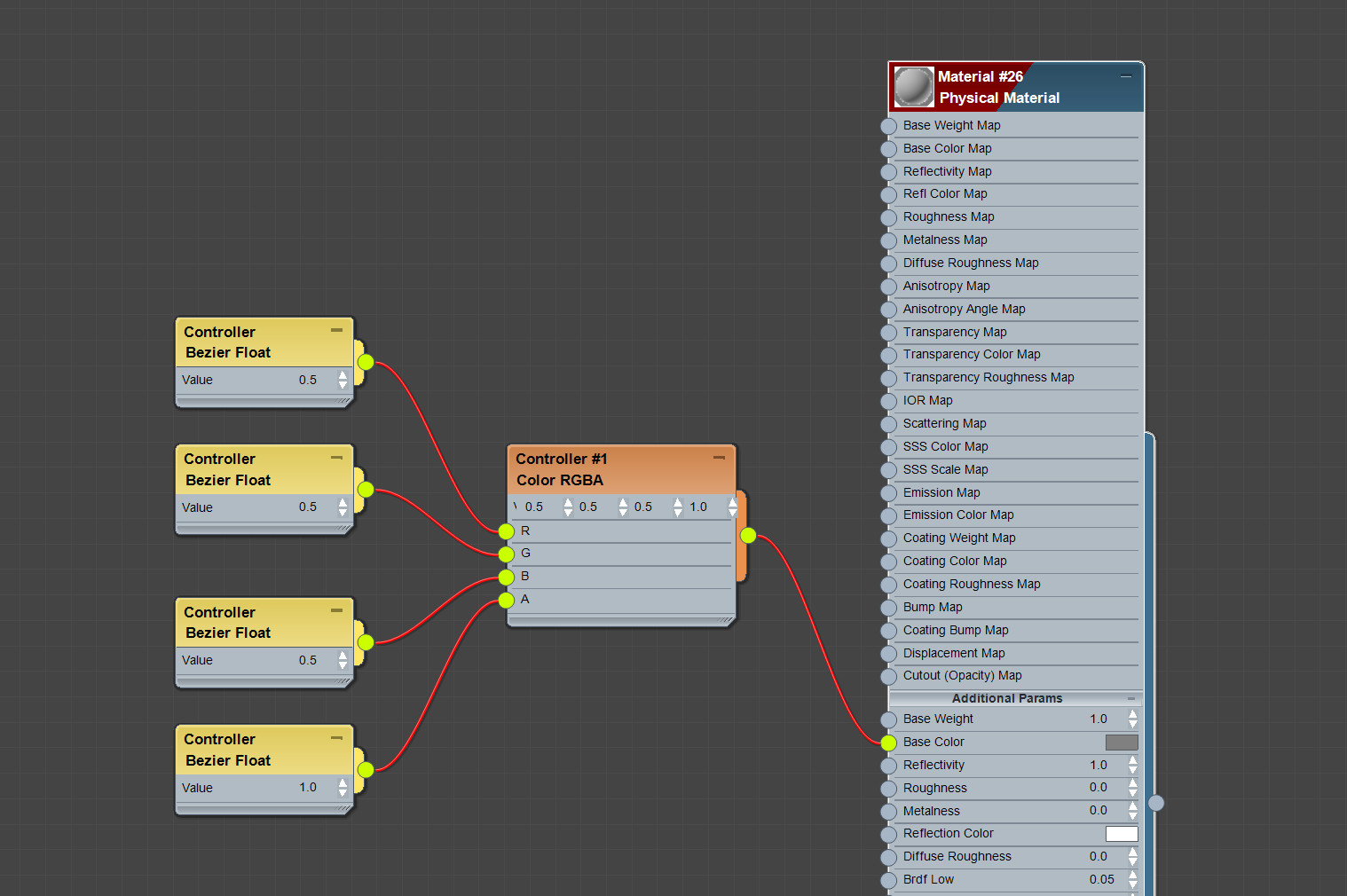Click the IOR Map input socket
The height and width of the screenshot is (896, 1347).
tap(889, 401)
